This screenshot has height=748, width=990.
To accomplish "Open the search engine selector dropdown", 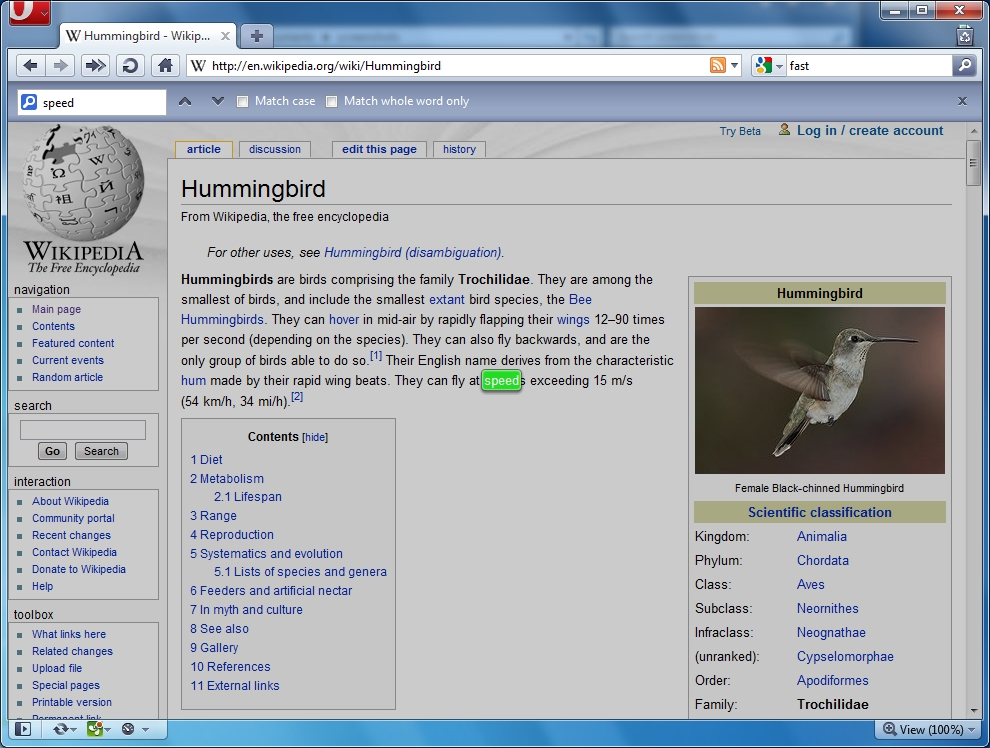I will [779, 66].
